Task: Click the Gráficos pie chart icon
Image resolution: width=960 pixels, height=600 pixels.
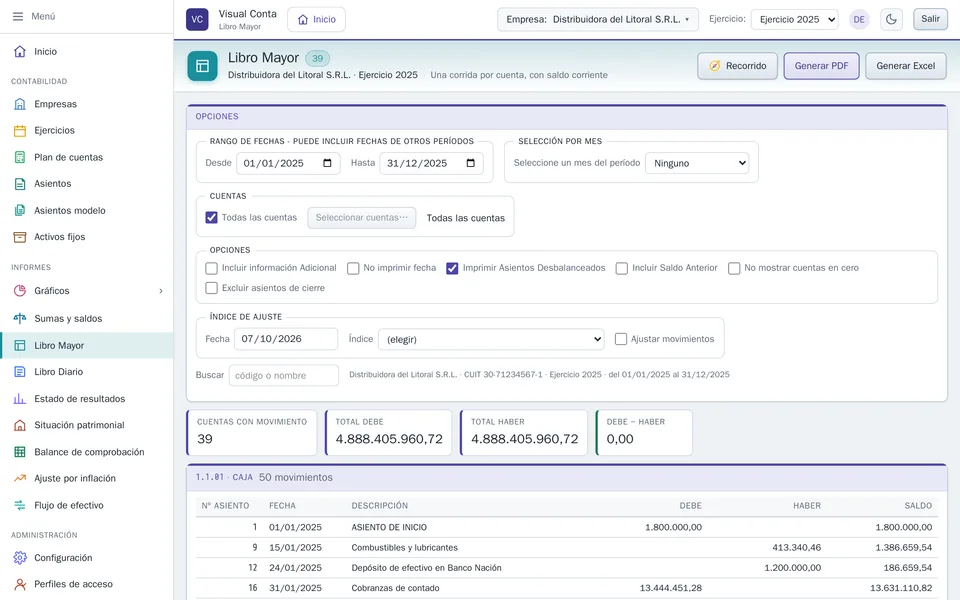Action: 20,291
